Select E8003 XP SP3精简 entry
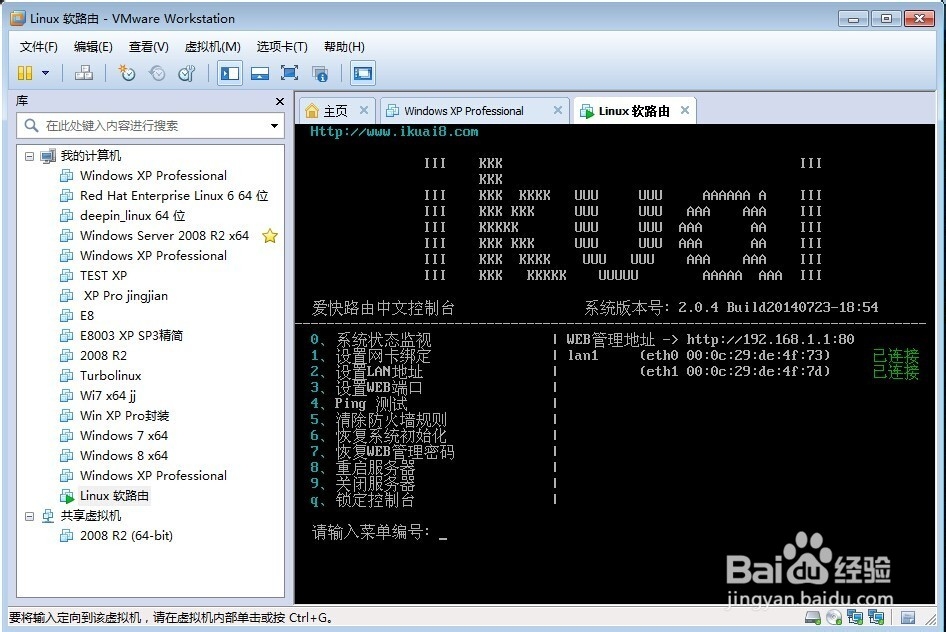Image resolution: width=946 pixels, height=632 pixels. click(131, 335)
